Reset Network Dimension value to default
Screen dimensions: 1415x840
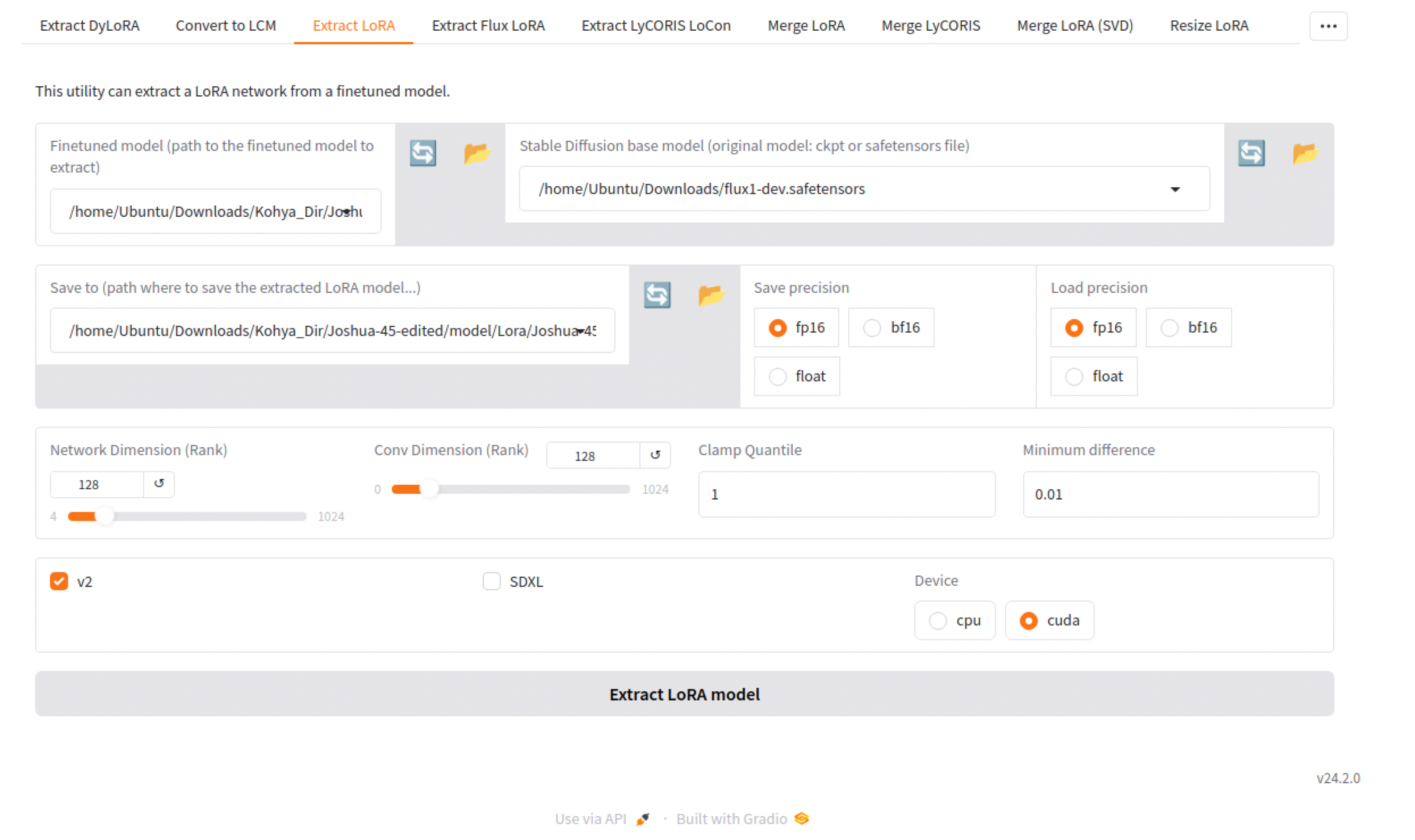pos(159,484)
